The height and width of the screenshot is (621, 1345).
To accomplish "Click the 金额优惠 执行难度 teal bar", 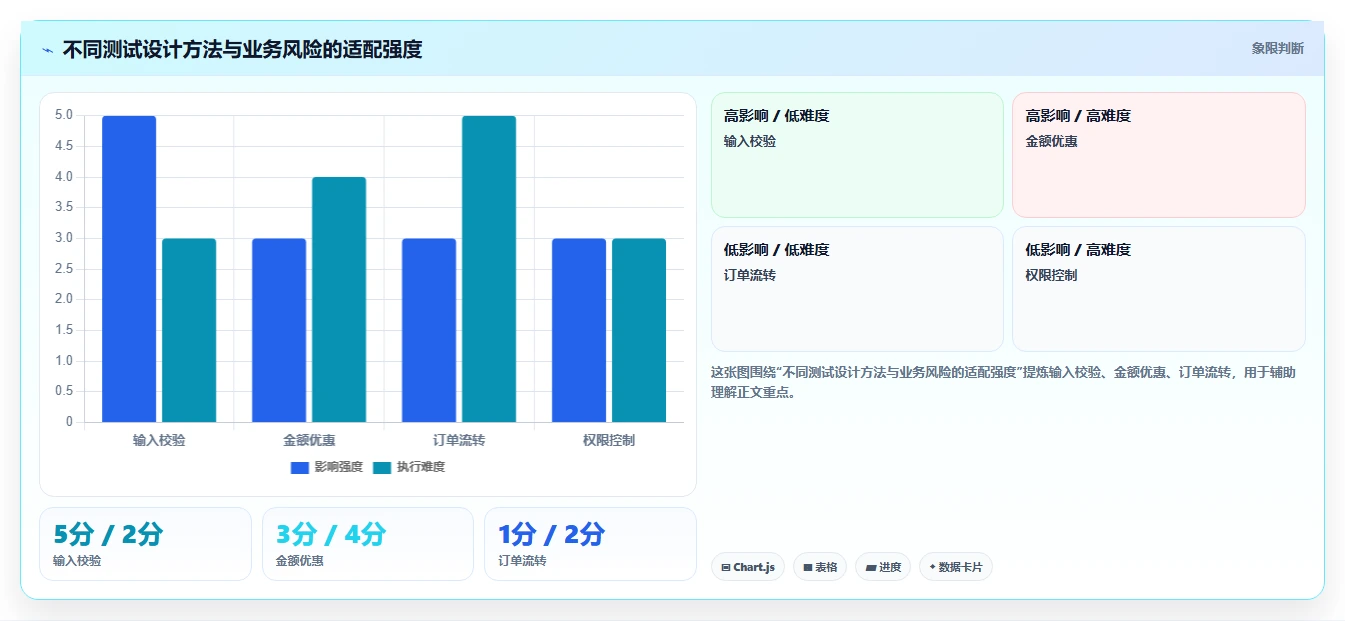I will 339,300.
